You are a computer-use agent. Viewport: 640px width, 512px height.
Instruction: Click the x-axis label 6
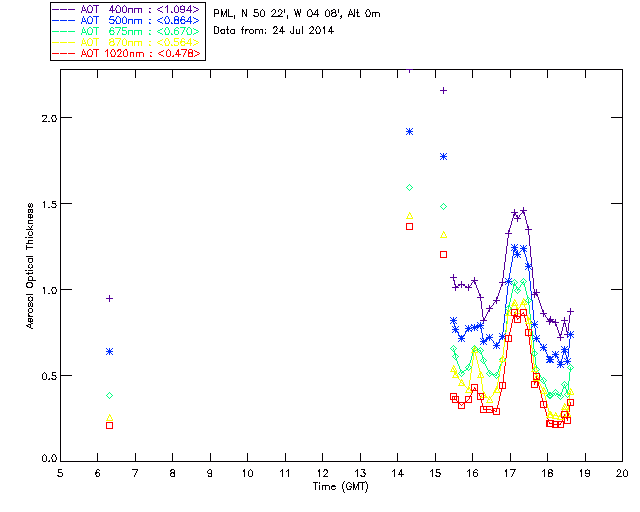[98, 473]
